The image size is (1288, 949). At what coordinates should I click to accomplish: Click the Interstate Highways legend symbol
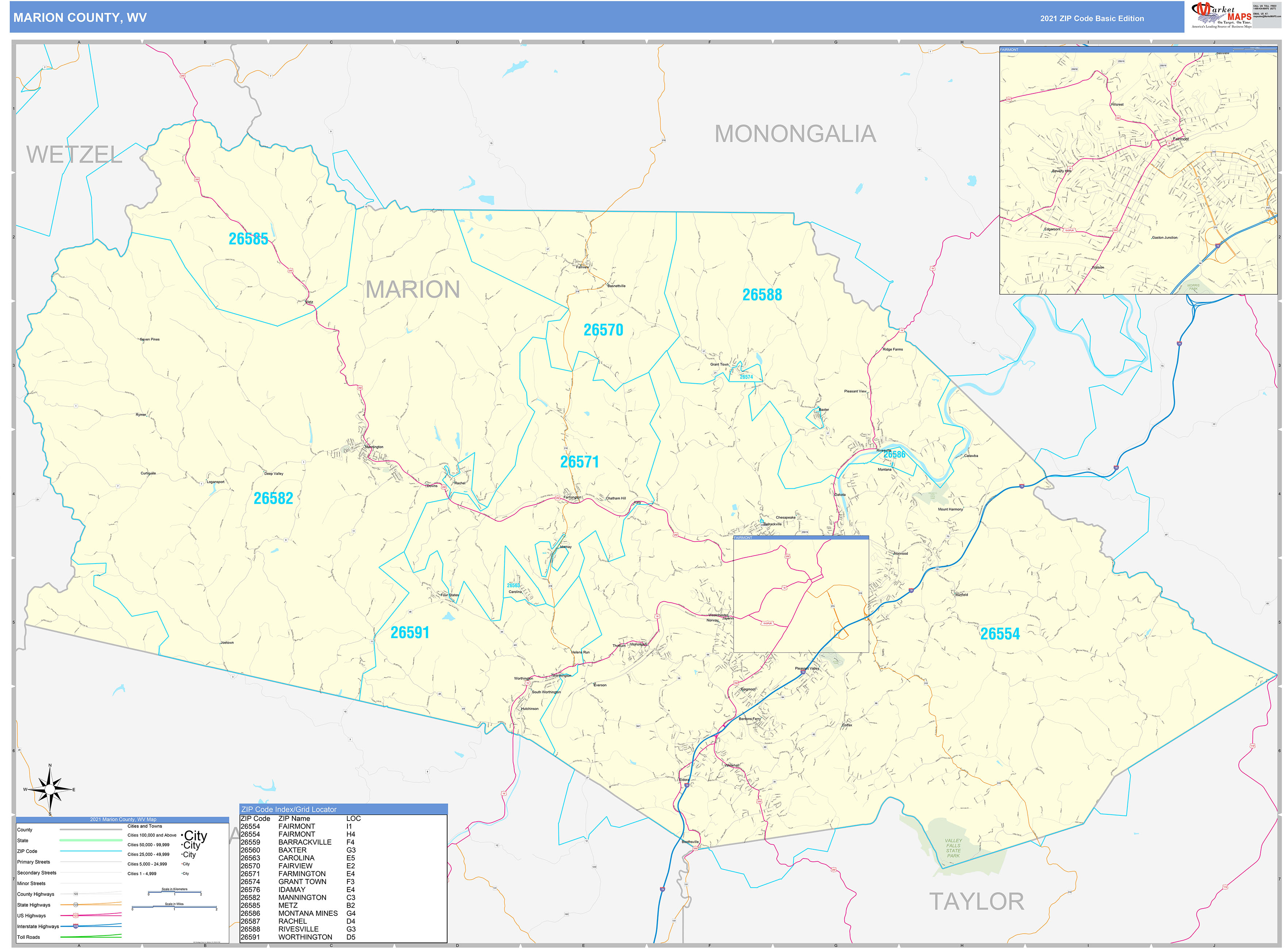(75, 926)
